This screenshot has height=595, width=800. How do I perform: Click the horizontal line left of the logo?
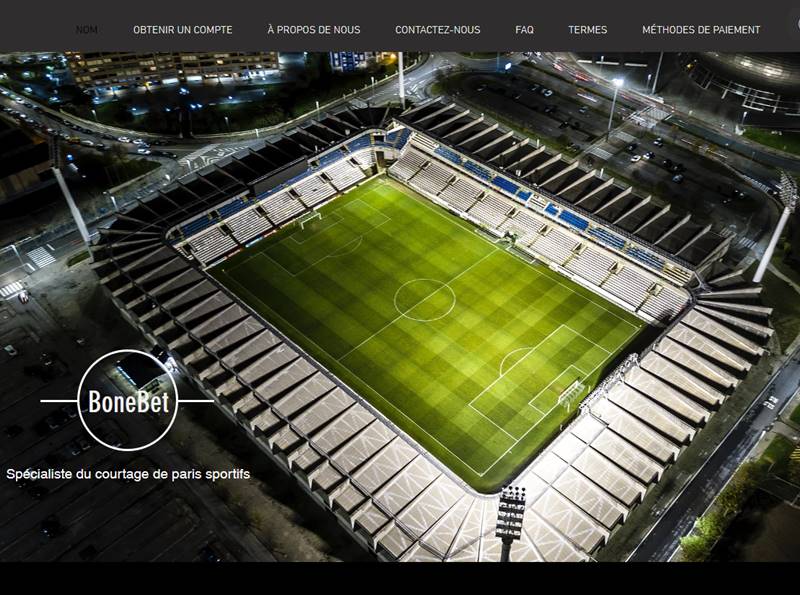[x=59, y=401]
